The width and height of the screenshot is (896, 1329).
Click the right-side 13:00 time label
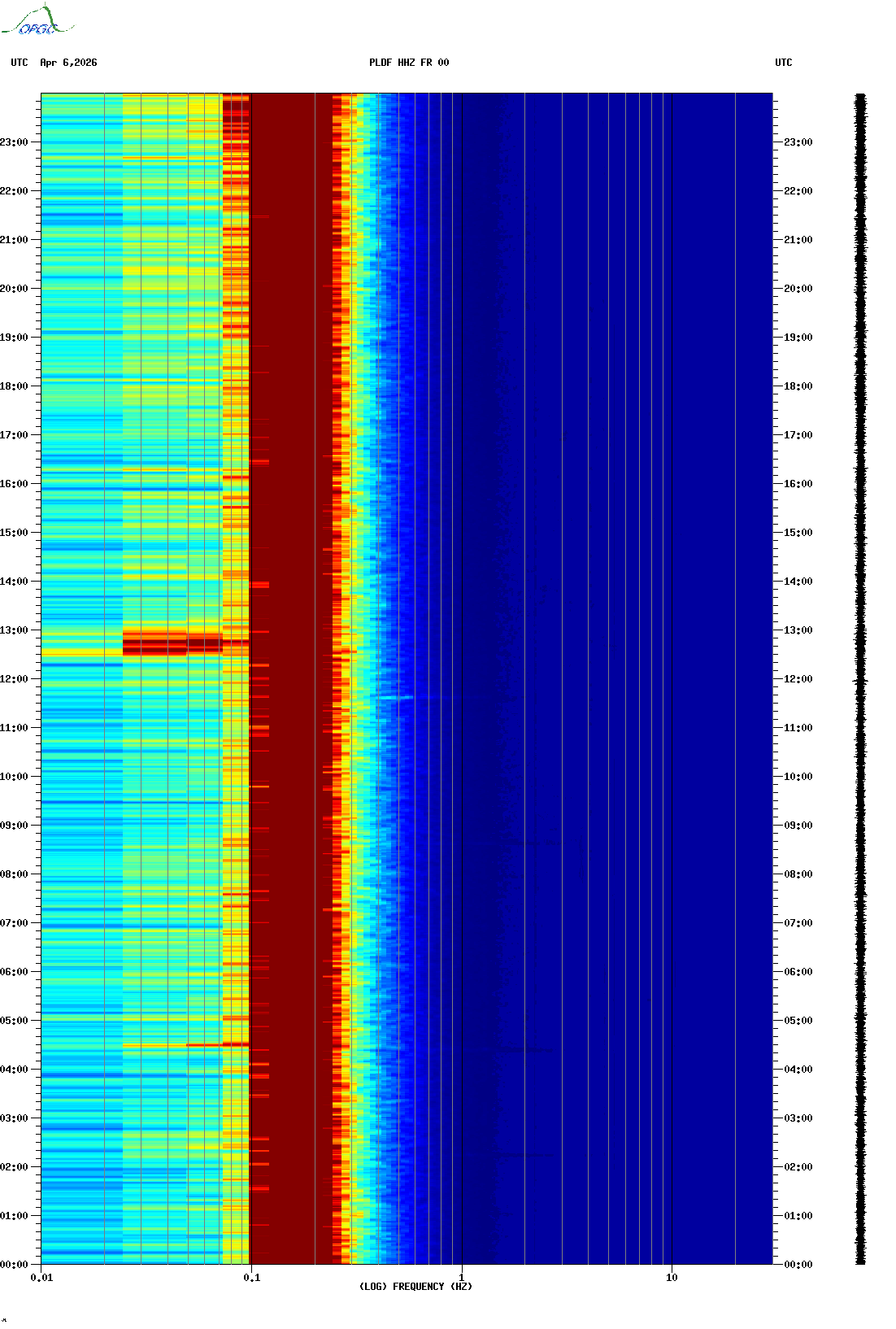[798, 630]
